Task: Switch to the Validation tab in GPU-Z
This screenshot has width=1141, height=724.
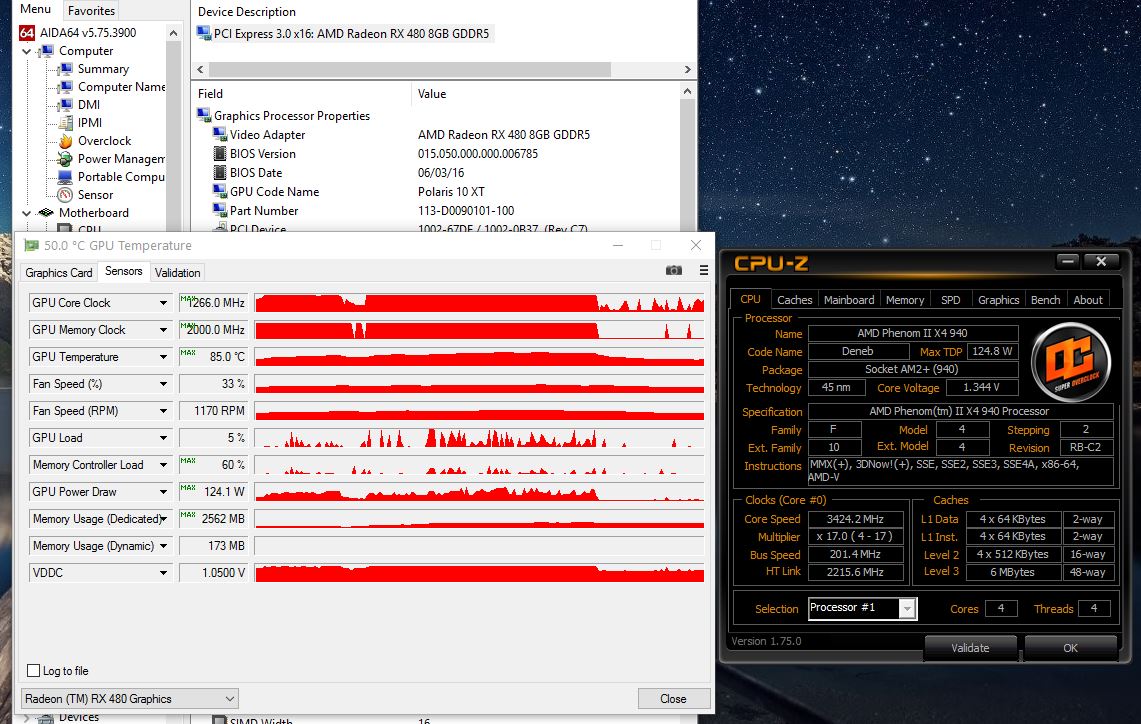Action: (x=178, y=272)
